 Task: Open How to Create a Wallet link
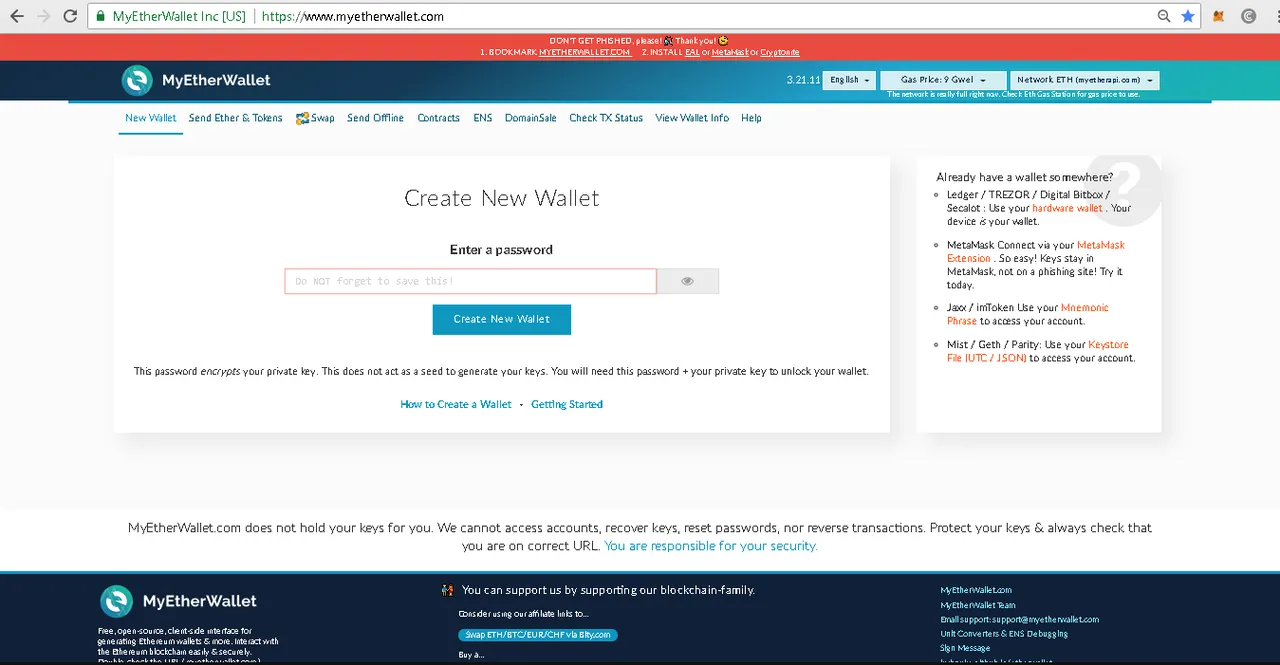click(456, 404)
